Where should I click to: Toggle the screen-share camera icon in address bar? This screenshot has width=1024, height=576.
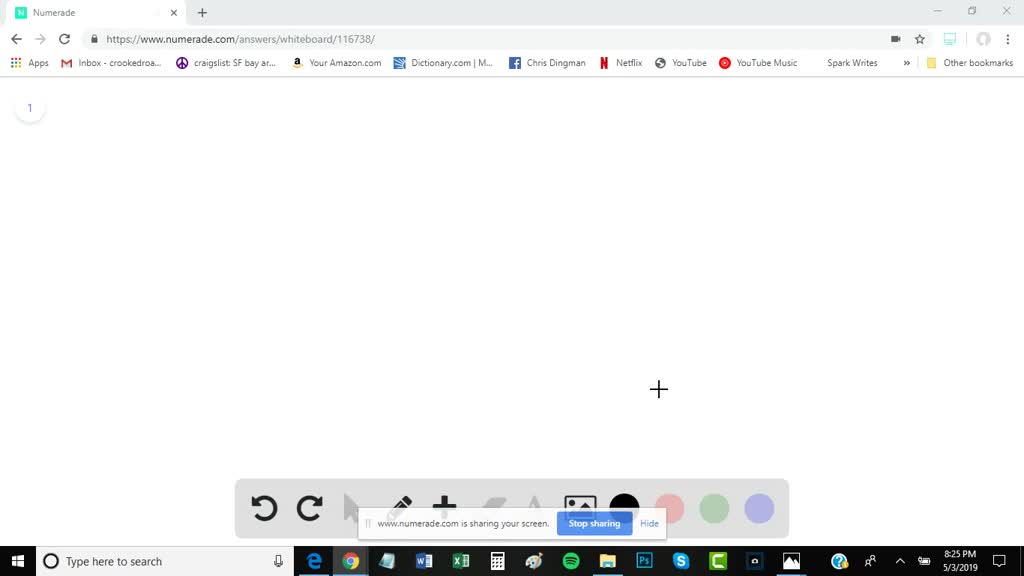[x=895, y=39]
